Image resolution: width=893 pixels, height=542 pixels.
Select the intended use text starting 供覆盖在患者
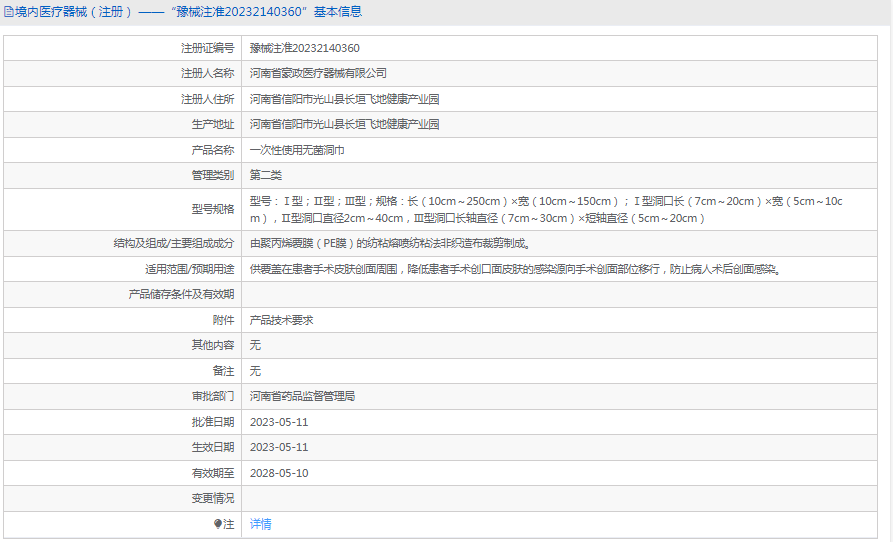[x=515, y=269]
